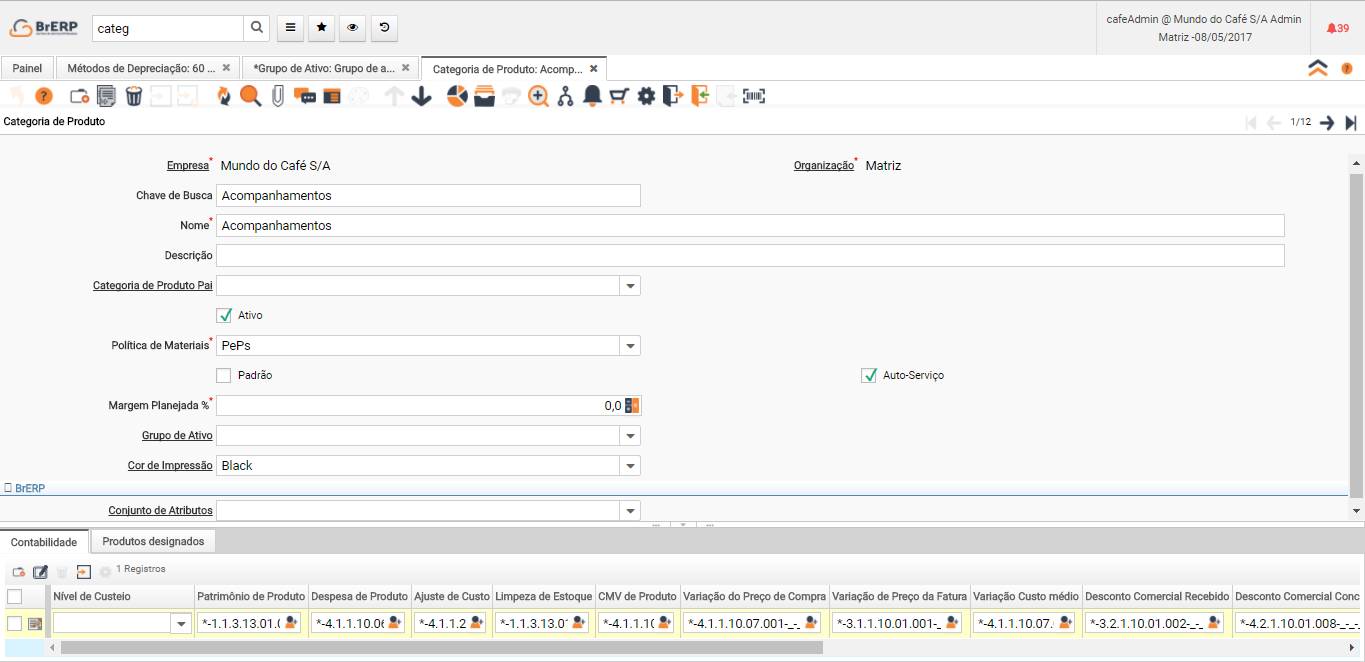Screen dimensions: 1365x662
Task: Click edit record icon in Contabilidade toolbar
Action: point(40,572)
